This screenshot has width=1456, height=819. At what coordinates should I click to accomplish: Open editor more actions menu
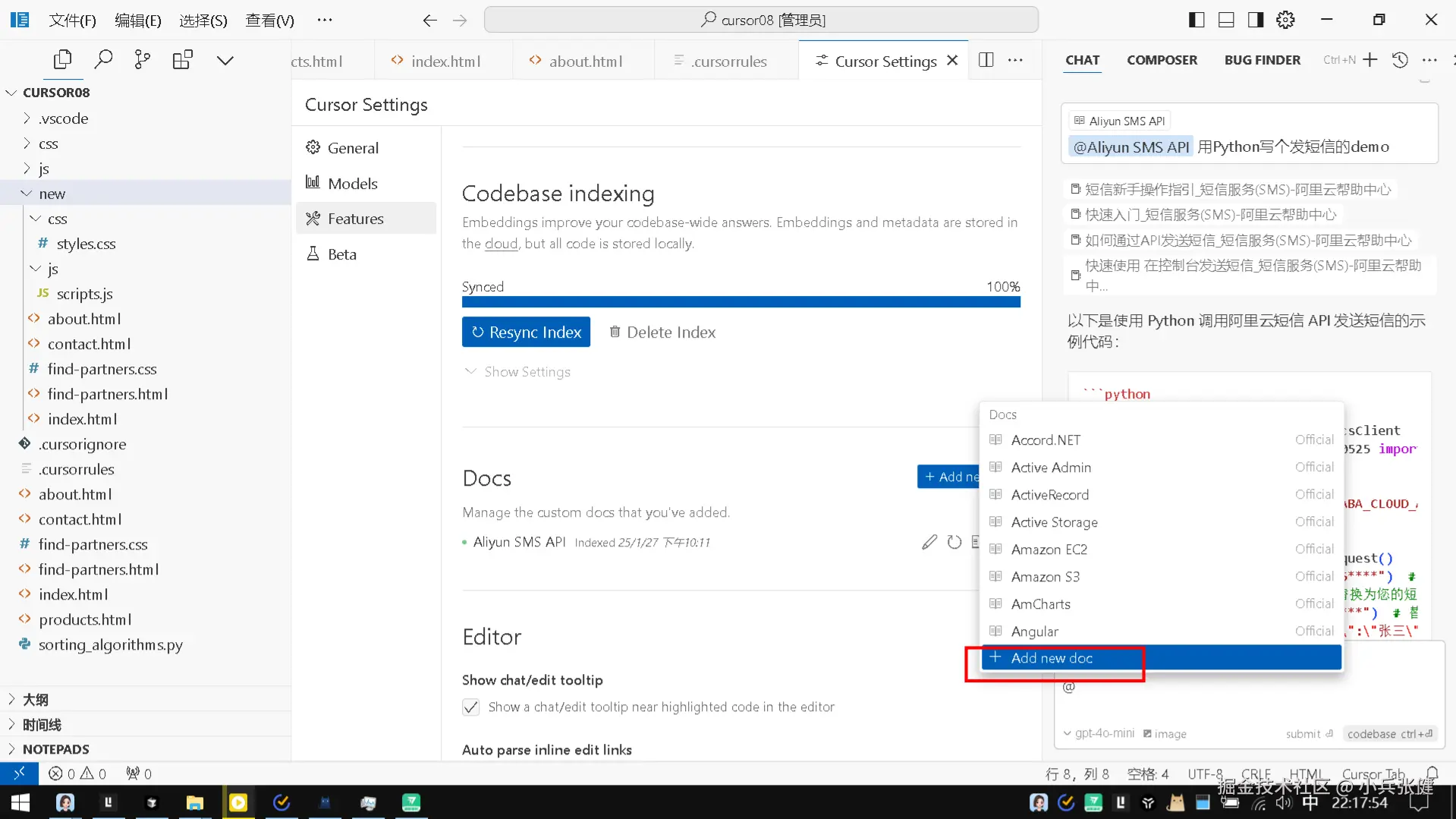[1015, 60]
